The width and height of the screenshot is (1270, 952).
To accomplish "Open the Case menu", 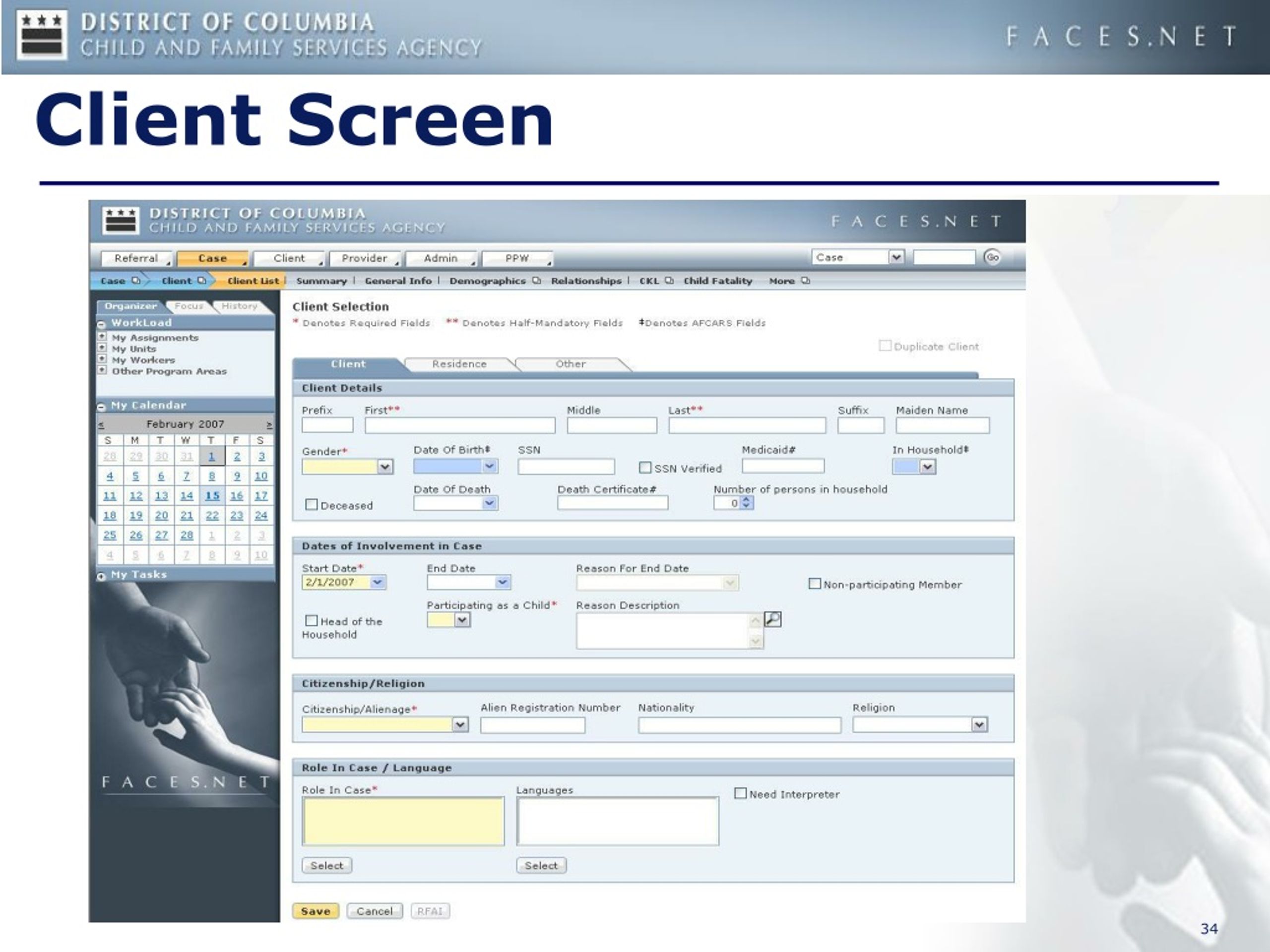I will coord(212,258).
